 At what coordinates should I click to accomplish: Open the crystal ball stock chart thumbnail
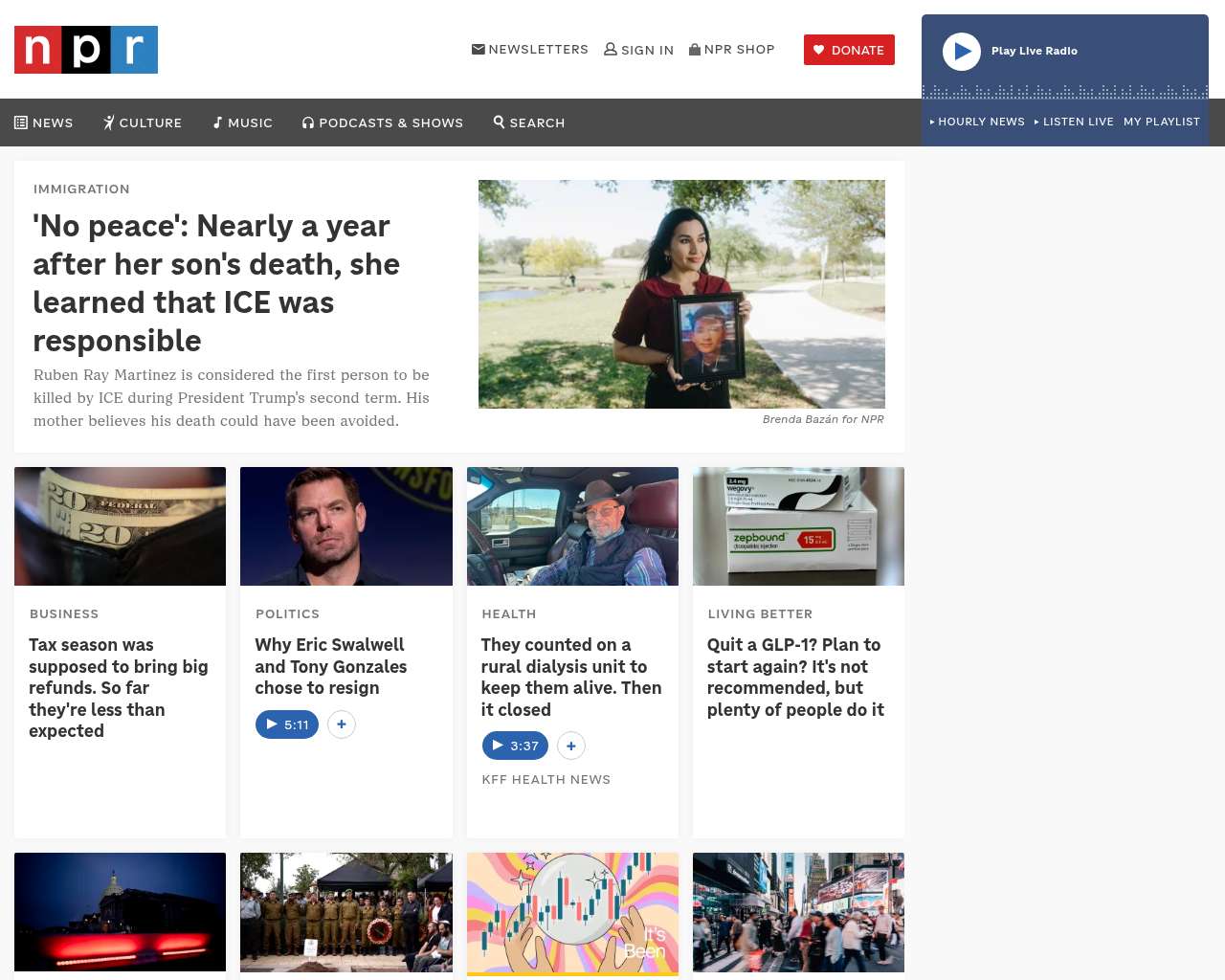[572, 914]
